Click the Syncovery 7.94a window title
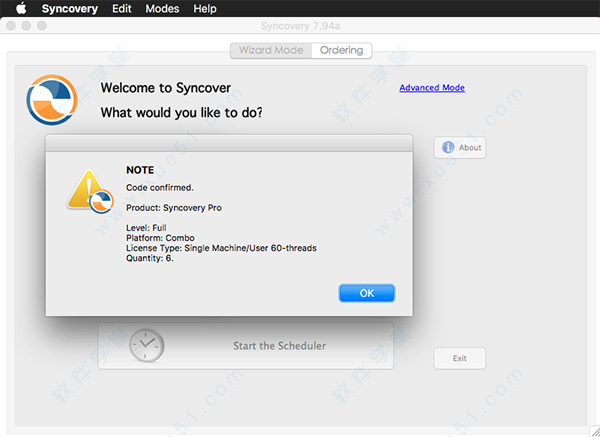This screenshot has height=437, width=600. point(300,26)
